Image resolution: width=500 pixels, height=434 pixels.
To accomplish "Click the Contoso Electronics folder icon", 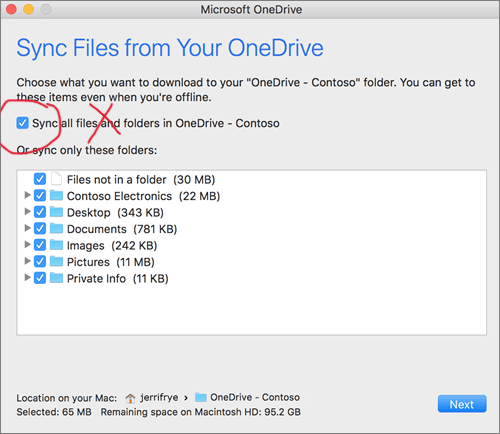I will pyautogui.click(x=56, y=195).
